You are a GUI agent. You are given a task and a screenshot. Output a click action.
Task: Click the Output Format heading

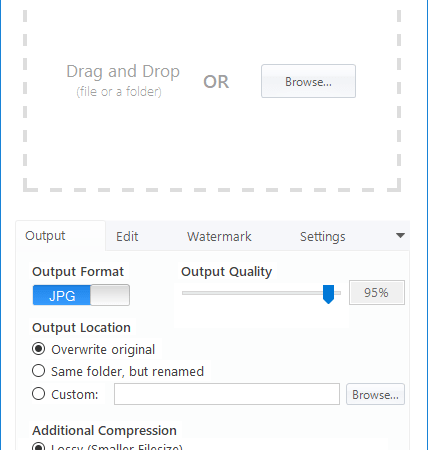tap(78, 272)
